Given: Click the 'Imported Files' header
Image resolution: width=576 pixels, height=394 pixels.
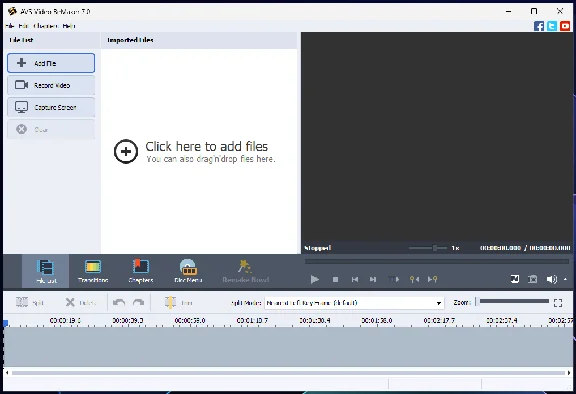Looking at the screenshot, I should click(x=130, y=40).
